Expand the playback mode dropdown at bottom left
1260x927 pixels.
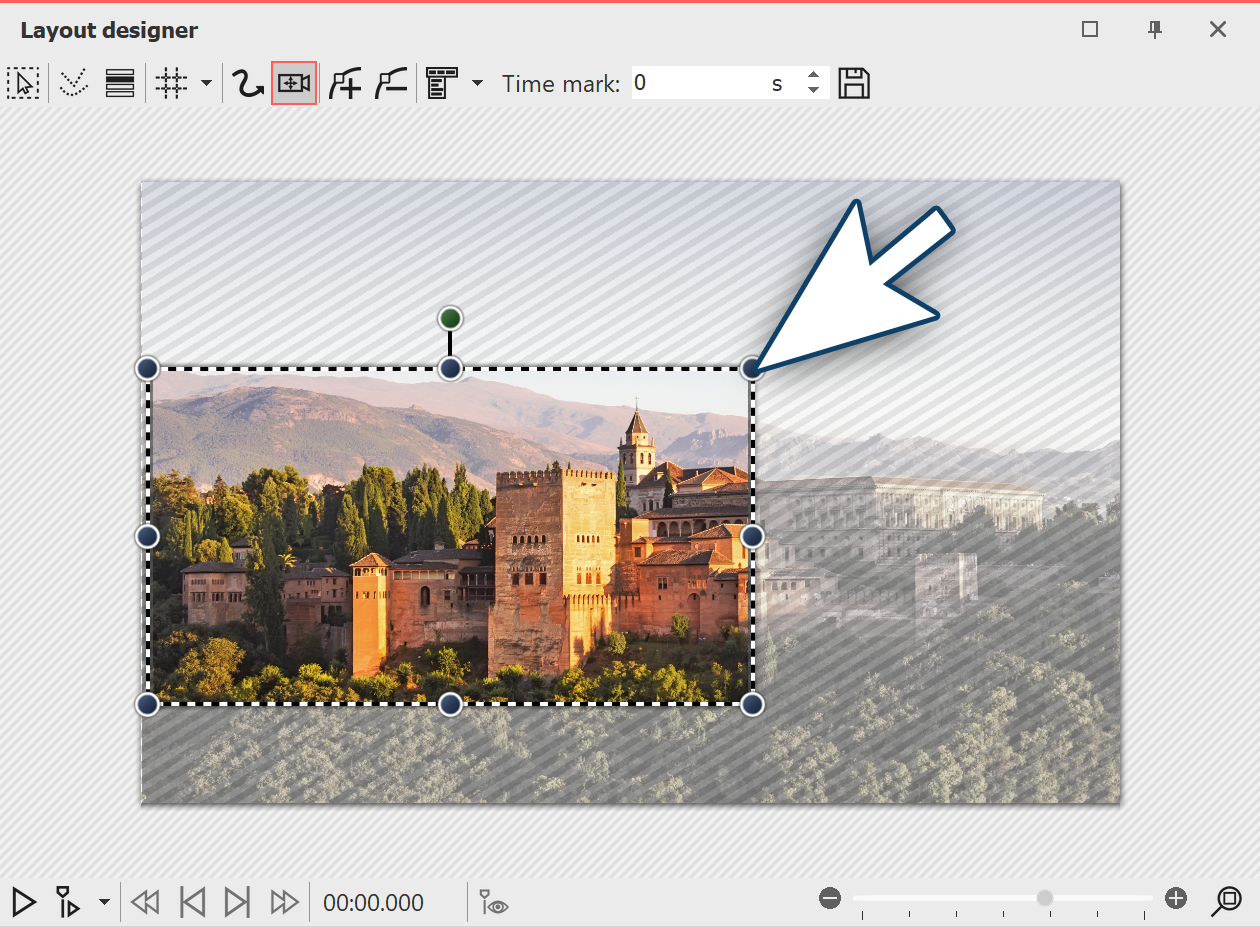point(105,902)
